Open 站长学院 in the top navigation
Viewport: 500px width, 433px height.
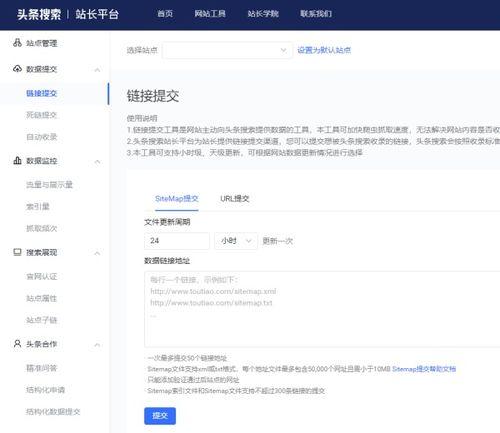click(263, 14)
